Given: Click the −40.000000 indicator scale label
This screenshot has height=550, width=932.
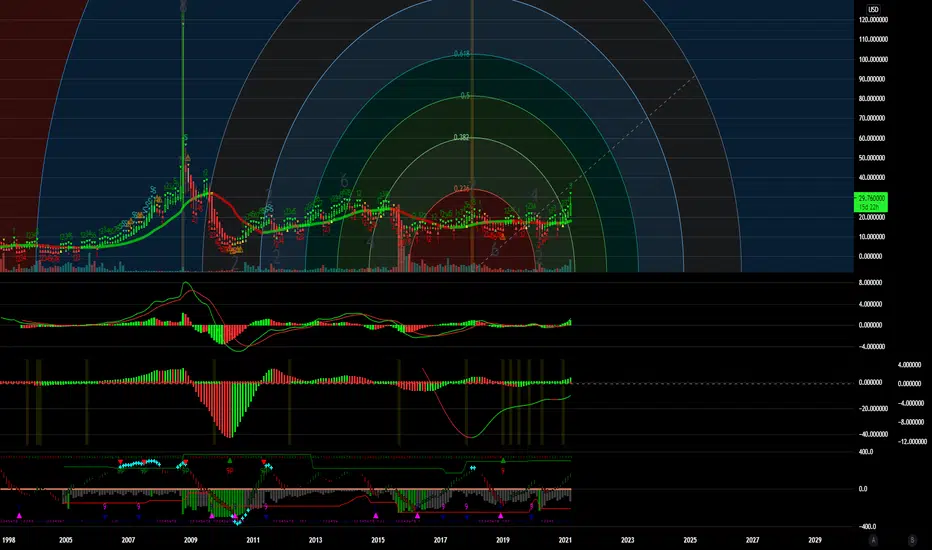Looking at the screenshot, I should [873, 434].
